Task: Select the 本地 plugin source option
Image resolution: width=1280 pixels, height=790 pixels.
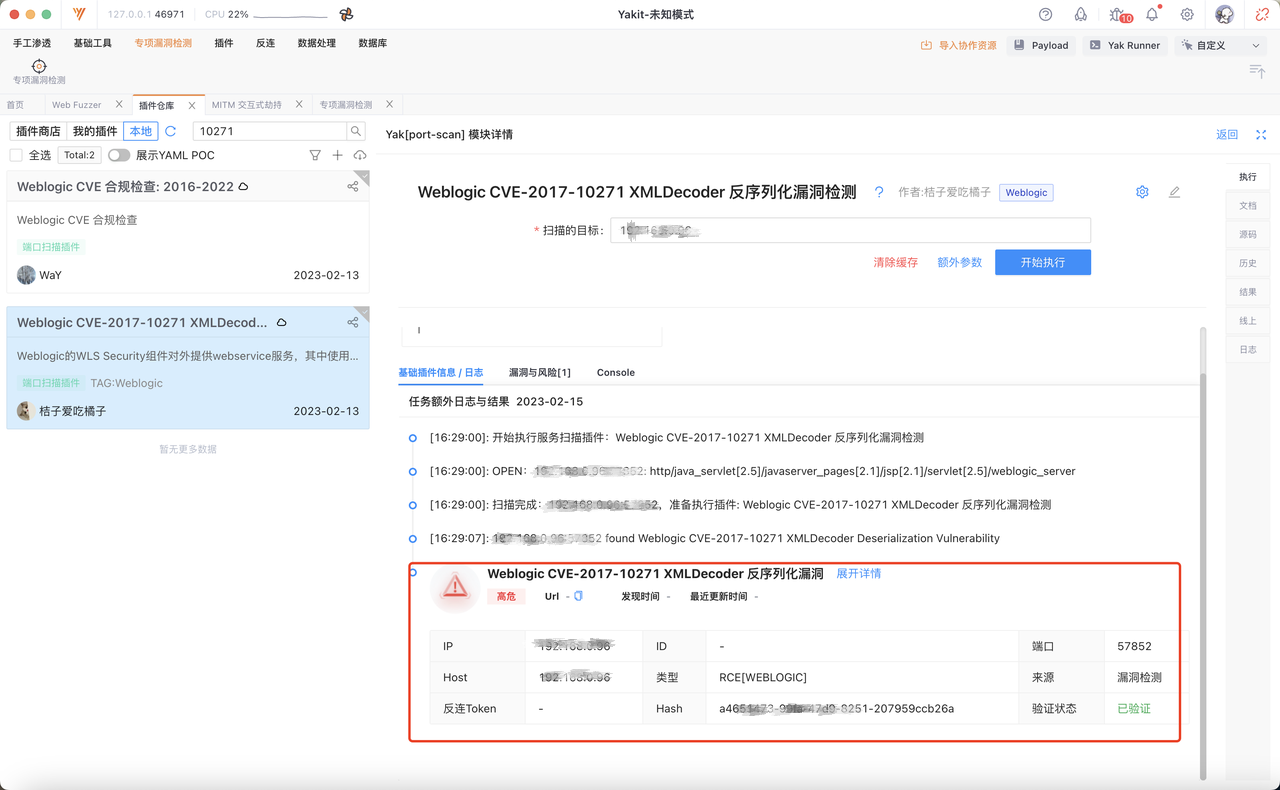Action: click(x=141, y=131)
